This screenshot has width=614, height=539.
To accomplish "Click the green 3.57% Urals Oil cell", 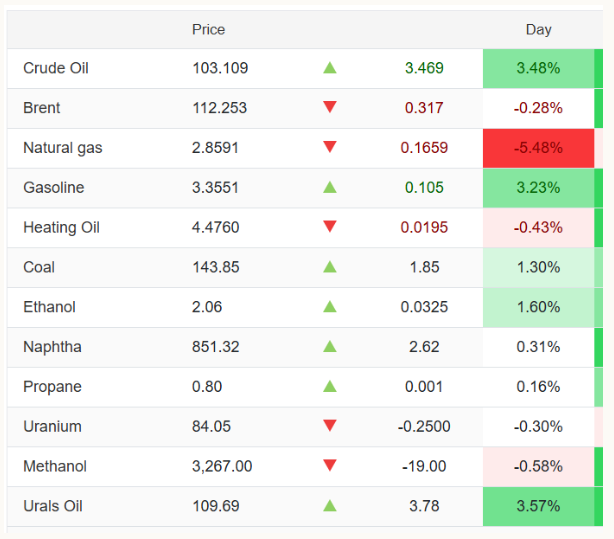I will point(538,506).
